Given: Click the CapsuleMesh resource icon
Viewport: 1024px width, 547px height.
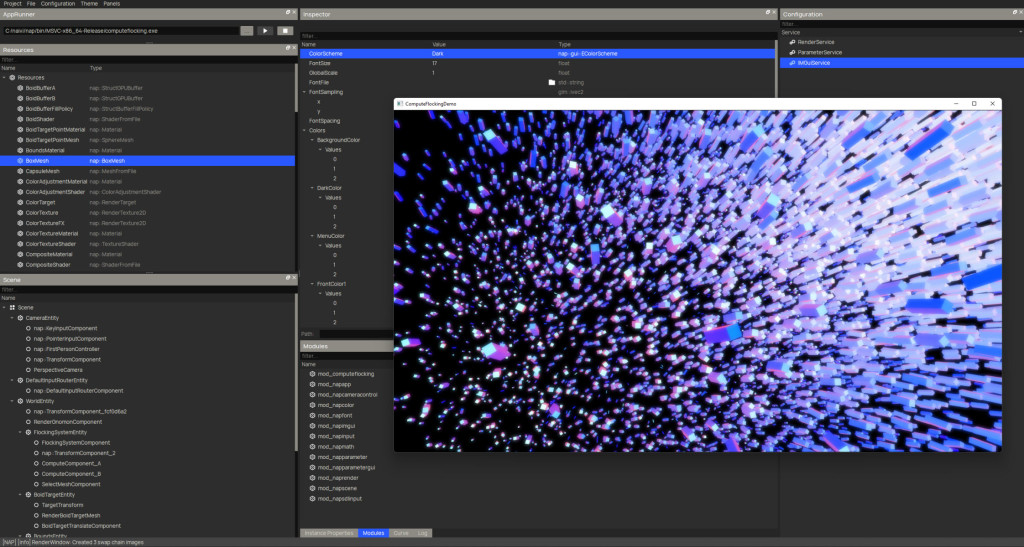Looking at the screenshot, I should coord(20,171).
